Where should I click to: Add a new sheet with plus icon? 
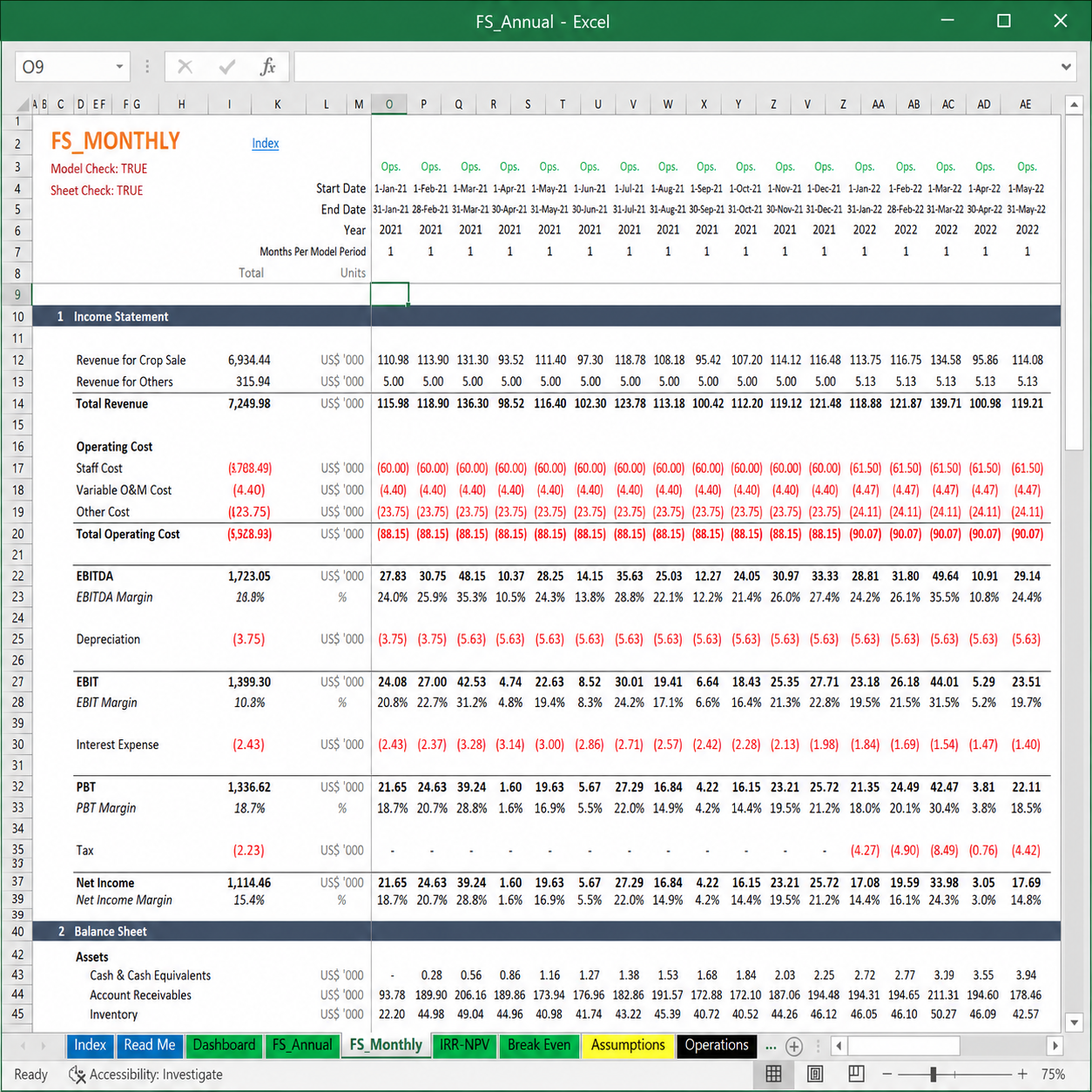pyautogui.click(x=794, y=1046)
